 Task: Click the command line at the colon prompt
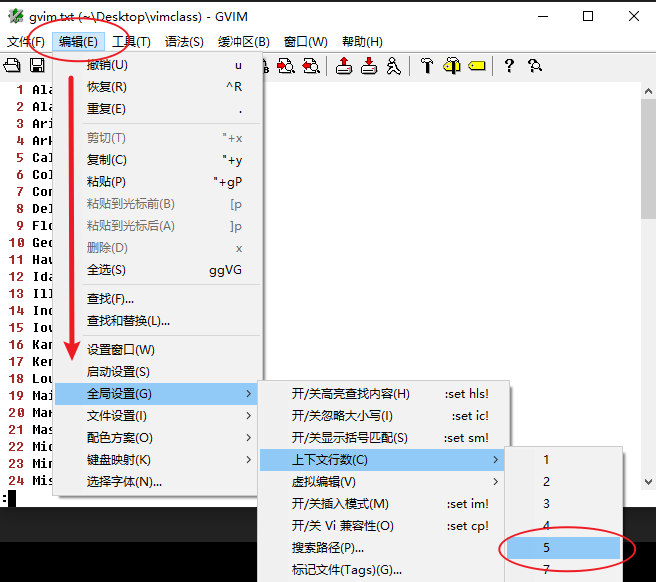click(9, 498)
